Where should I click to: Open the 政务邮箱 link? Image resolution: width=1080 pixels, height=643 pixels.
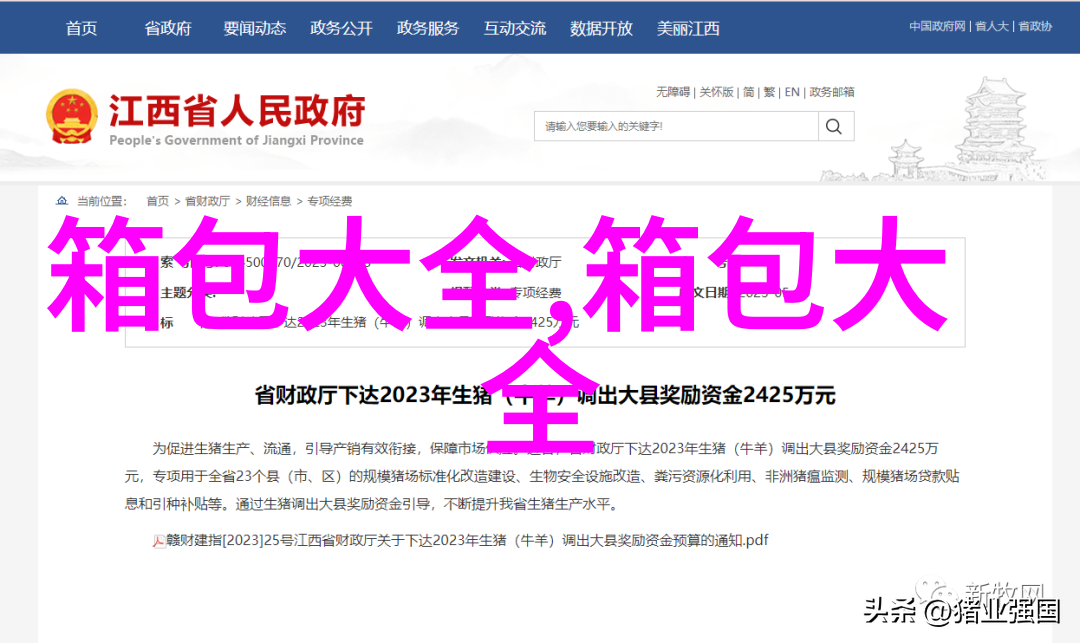click(x=831, y=92)
